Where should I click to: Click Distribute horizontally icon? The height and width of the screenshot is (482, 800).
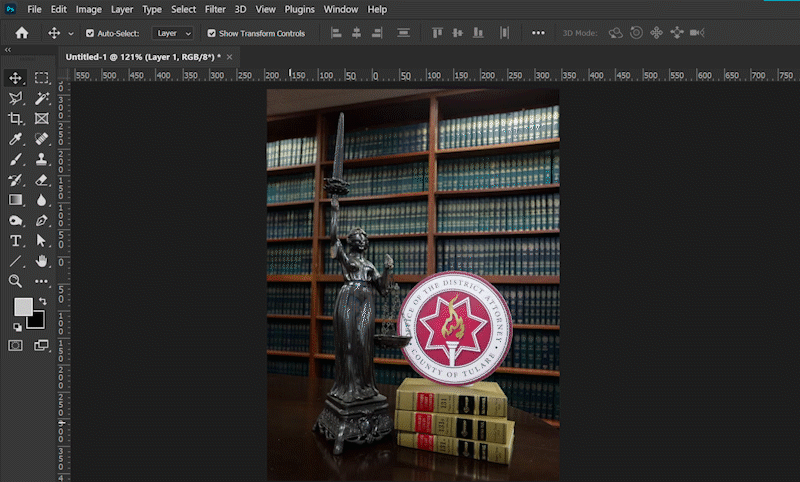tap(504, 33)
